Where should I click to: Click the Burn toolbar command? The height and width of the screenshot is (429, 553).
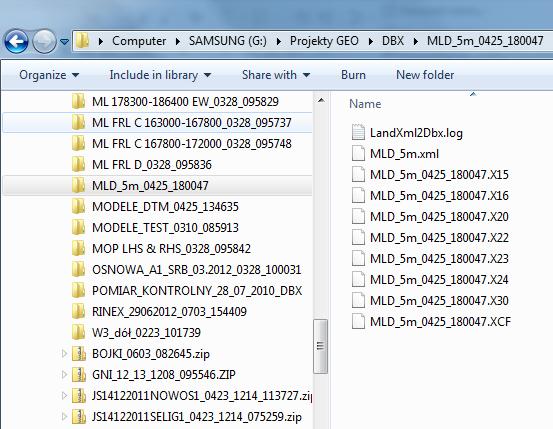(353, 75)
